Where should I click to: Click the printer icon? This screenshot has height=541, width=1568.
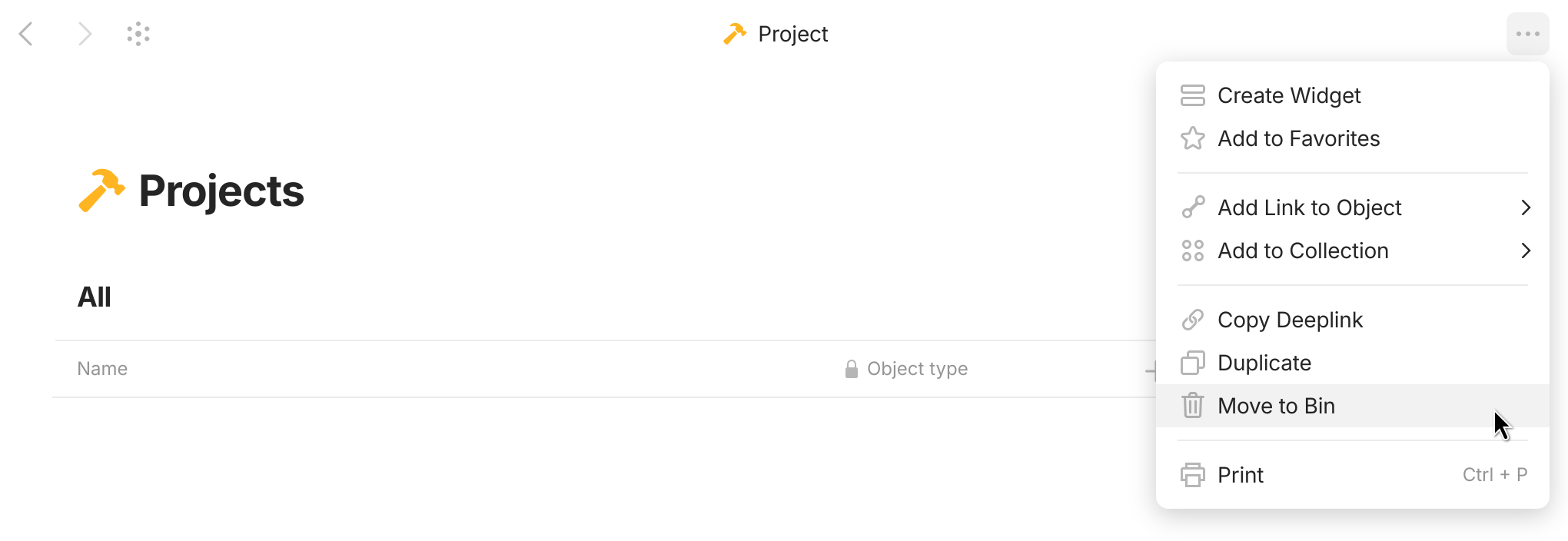tap(1192, 475)
